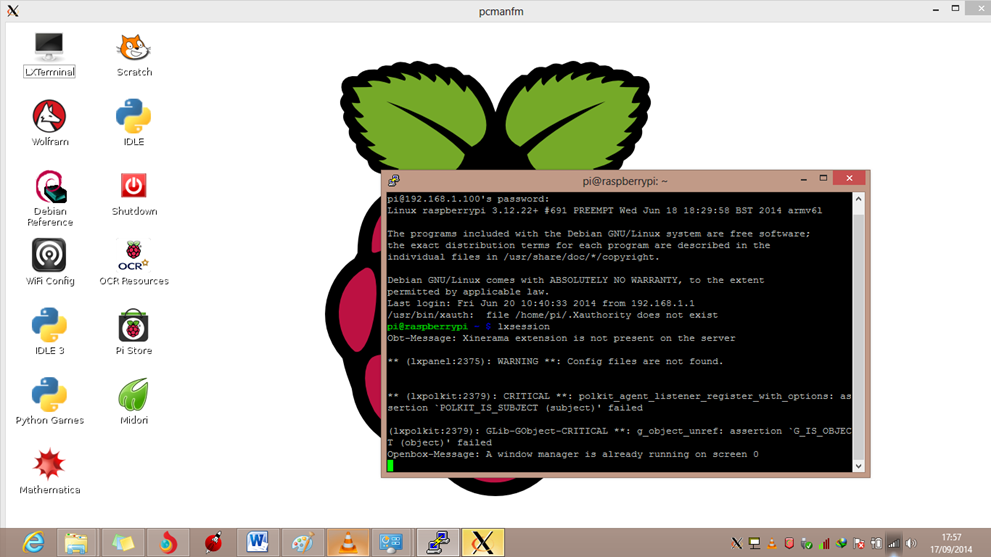
Task: Click the Xming icon in system tray
Action: (x=736, y=543)
